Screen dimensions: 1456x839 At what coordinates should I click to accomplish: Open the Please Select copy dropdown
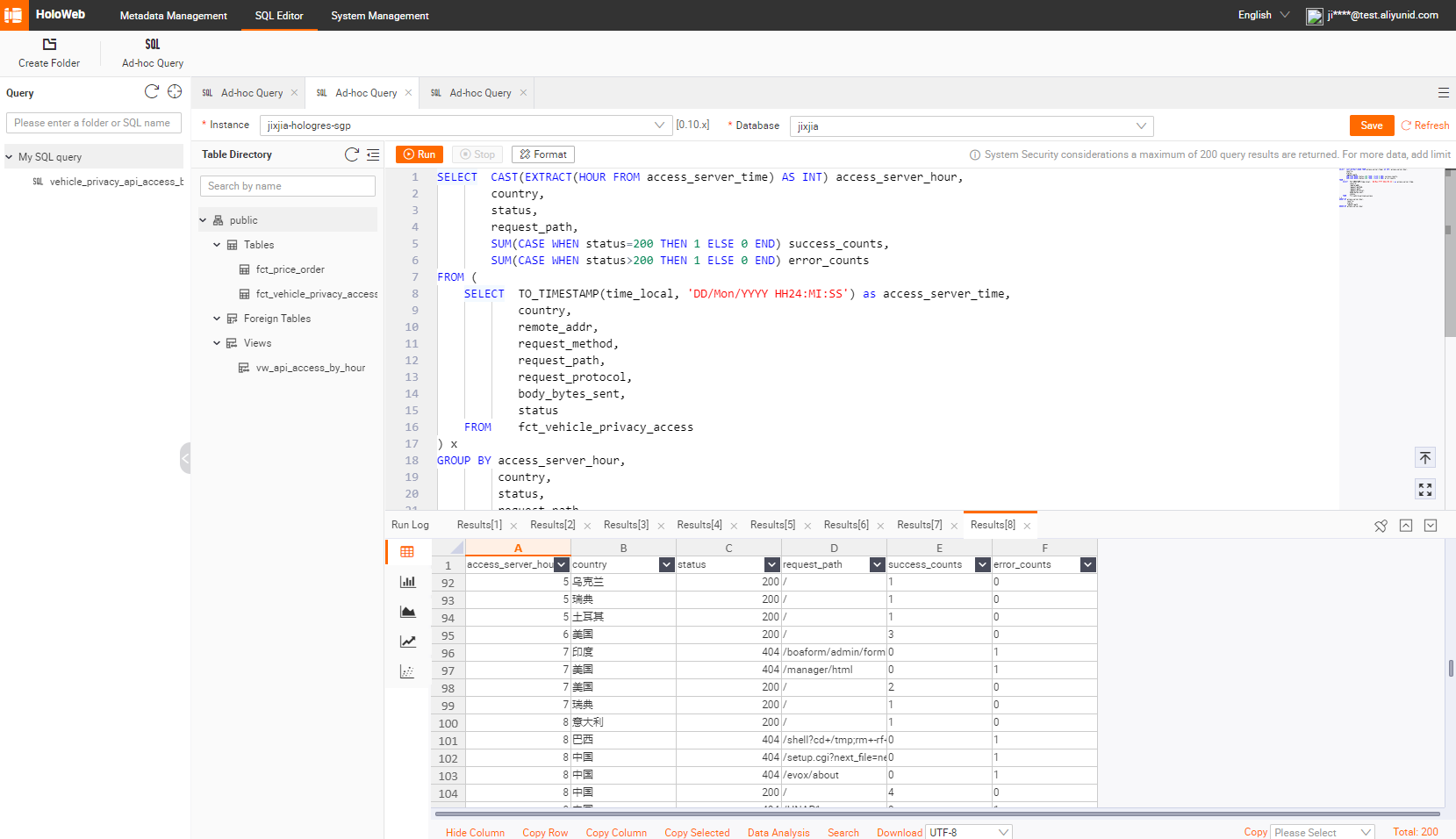coord(1323,832)
